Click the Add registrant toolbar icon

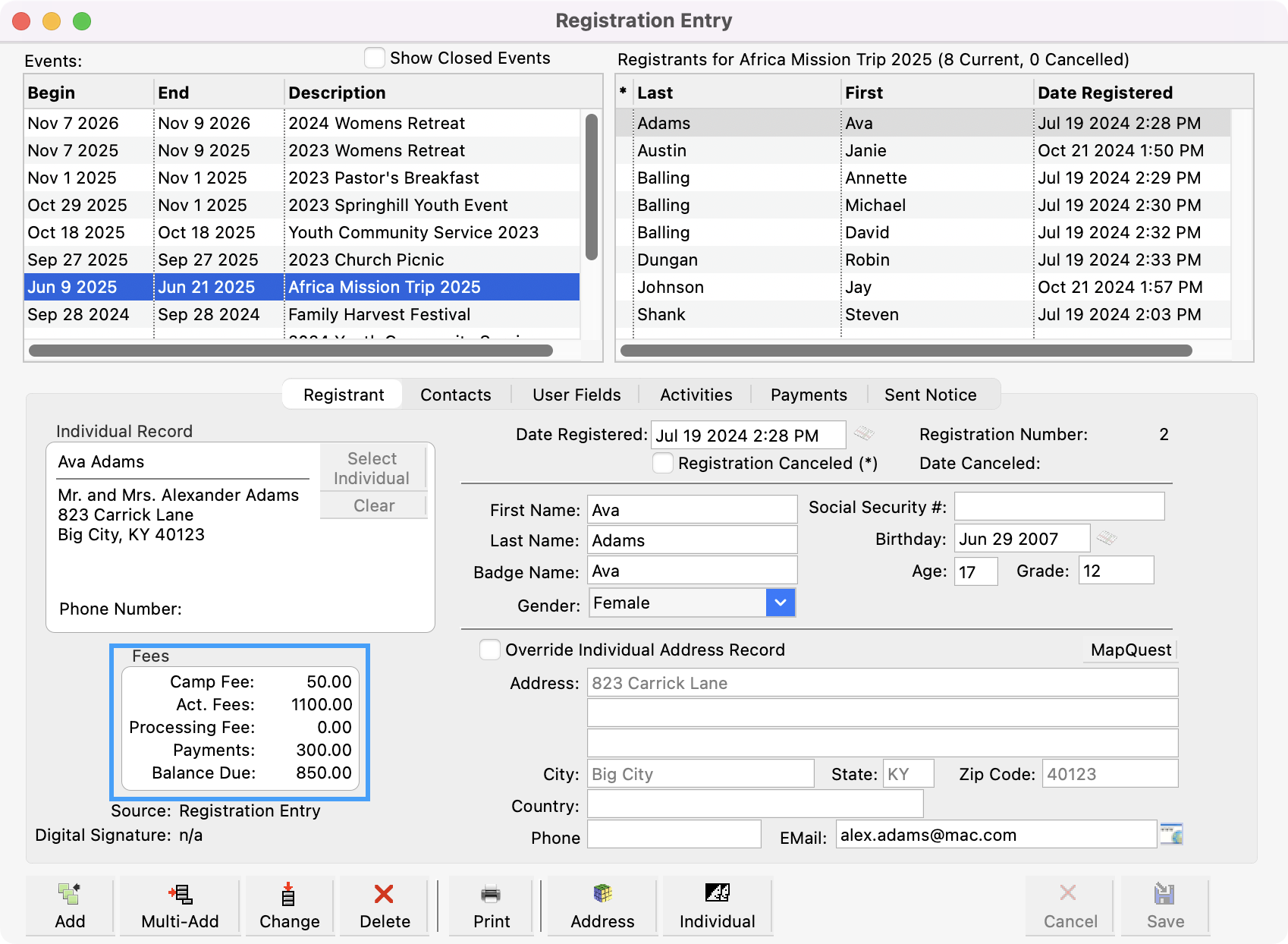click(70, 905)
